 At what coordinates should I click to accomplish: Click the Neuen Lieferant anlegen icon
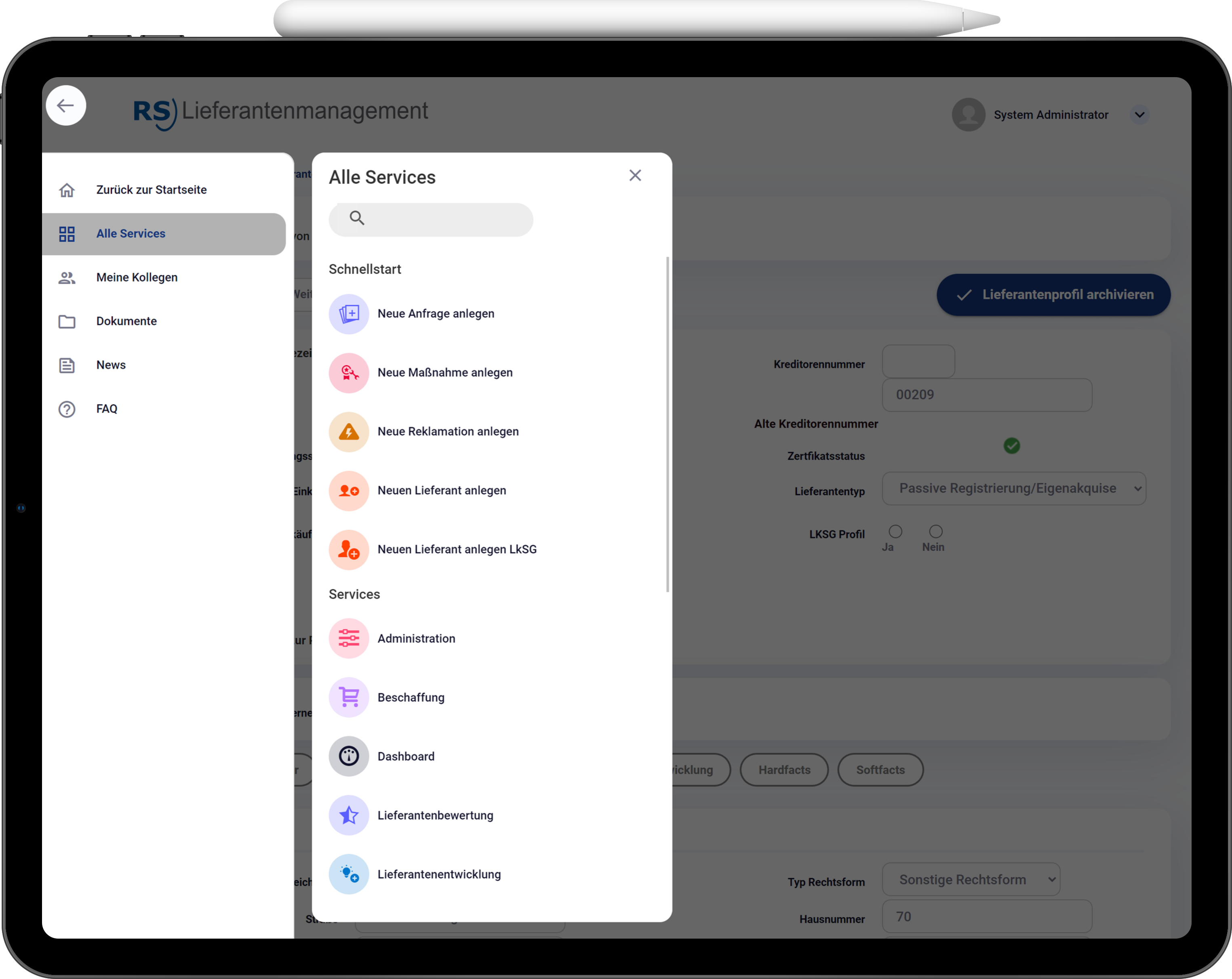[x=349, y=491]
